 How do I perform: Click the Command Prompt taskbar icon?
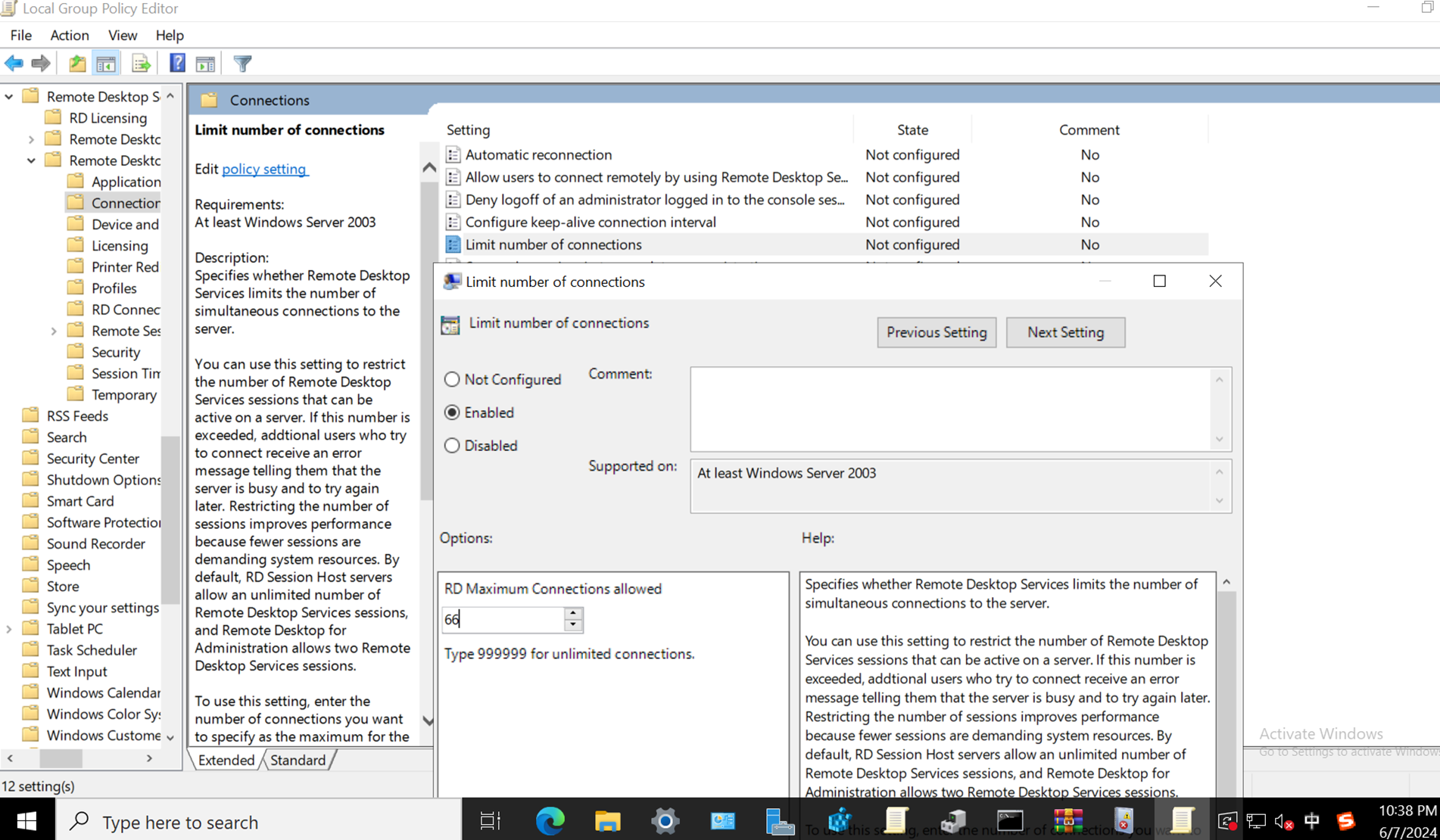pos(1010,821)
